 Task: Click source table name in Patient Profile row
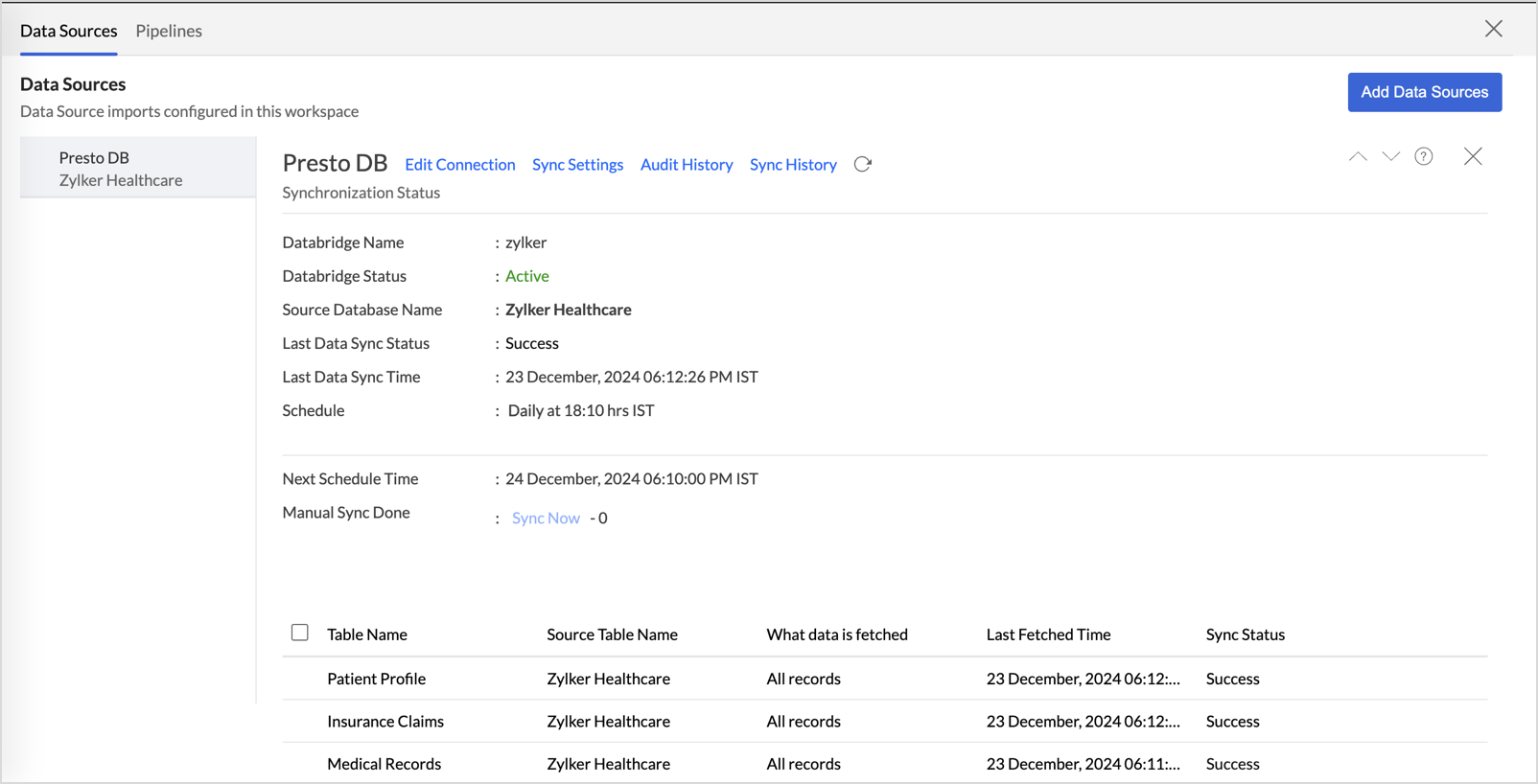coord(609,679)
